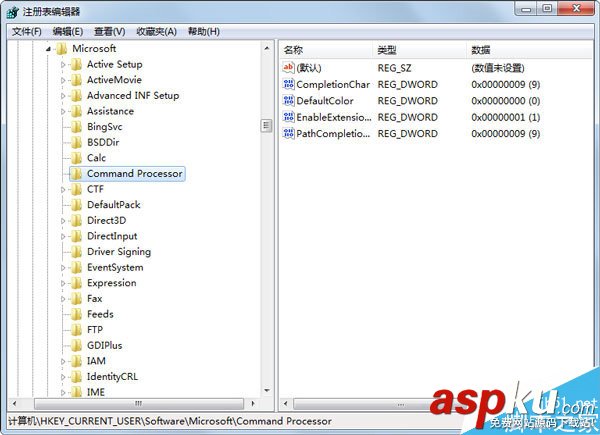Select the Assistance key
Image resolution: width=600 pixels, height=435 pixels.
tap(110, 111)
